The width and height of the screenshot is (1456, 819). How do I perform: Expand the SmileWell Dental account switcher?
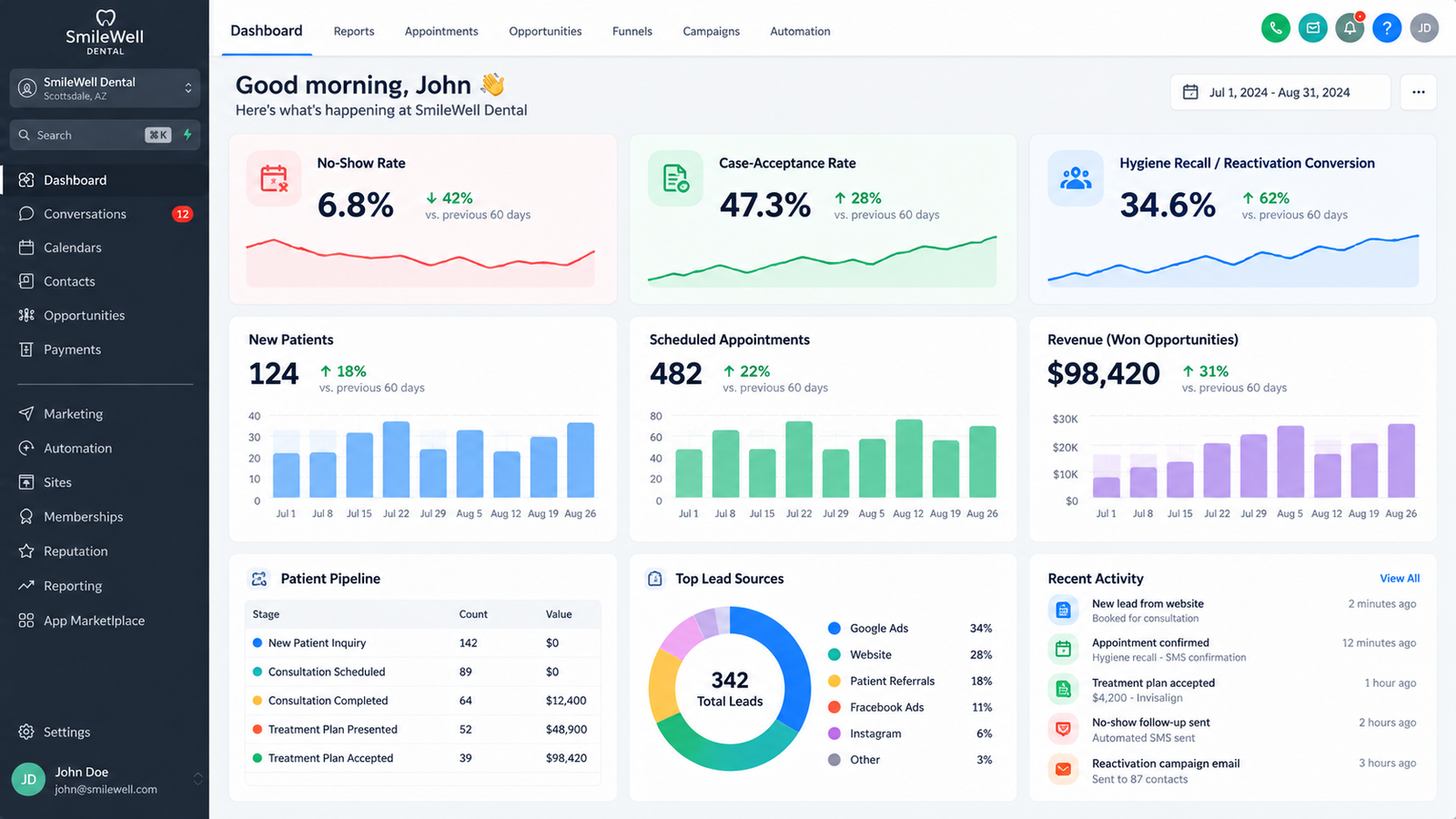[x=105, y=88]
